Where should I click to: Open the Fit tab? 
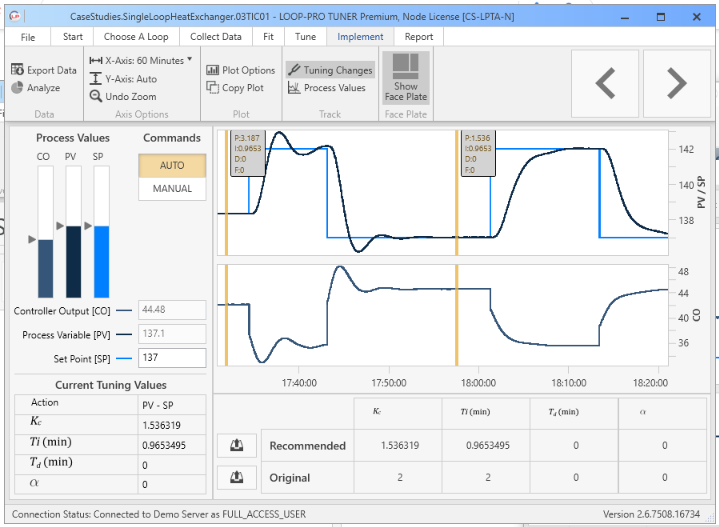[268, 37]
